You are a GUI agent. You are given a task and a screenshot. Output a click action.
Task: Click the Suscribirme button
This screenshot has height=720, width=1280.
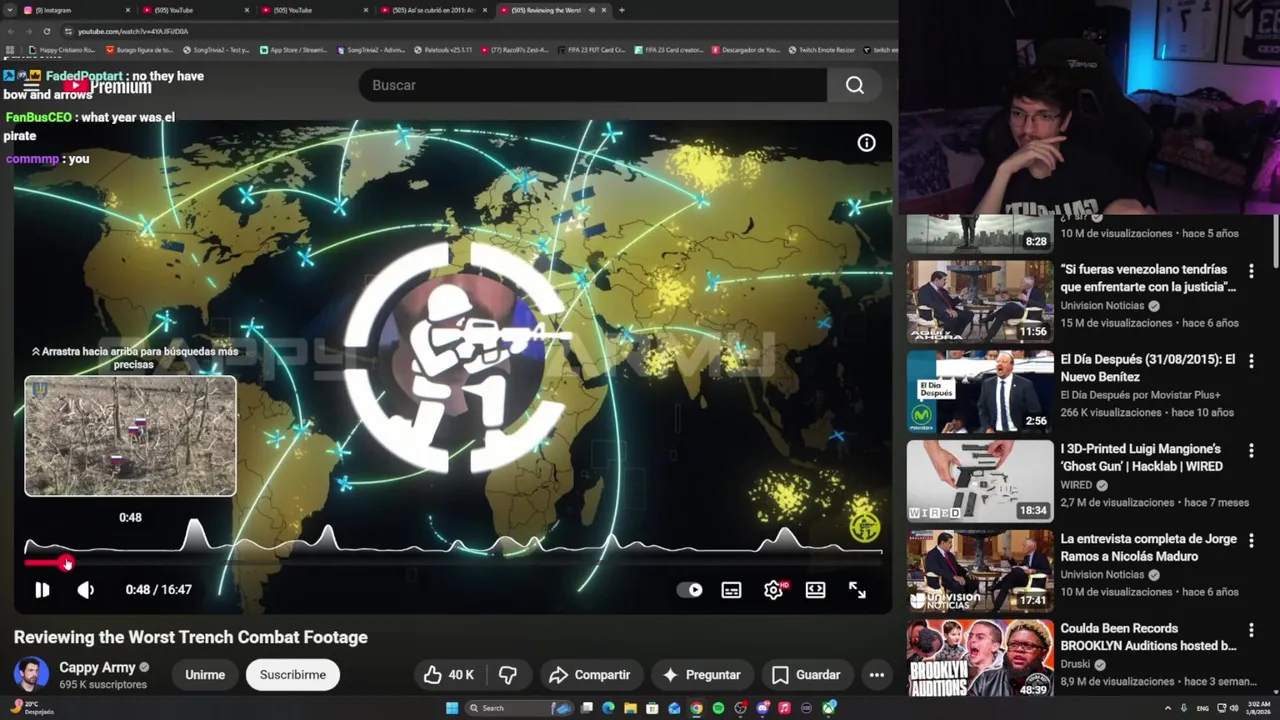coord(293,675)
